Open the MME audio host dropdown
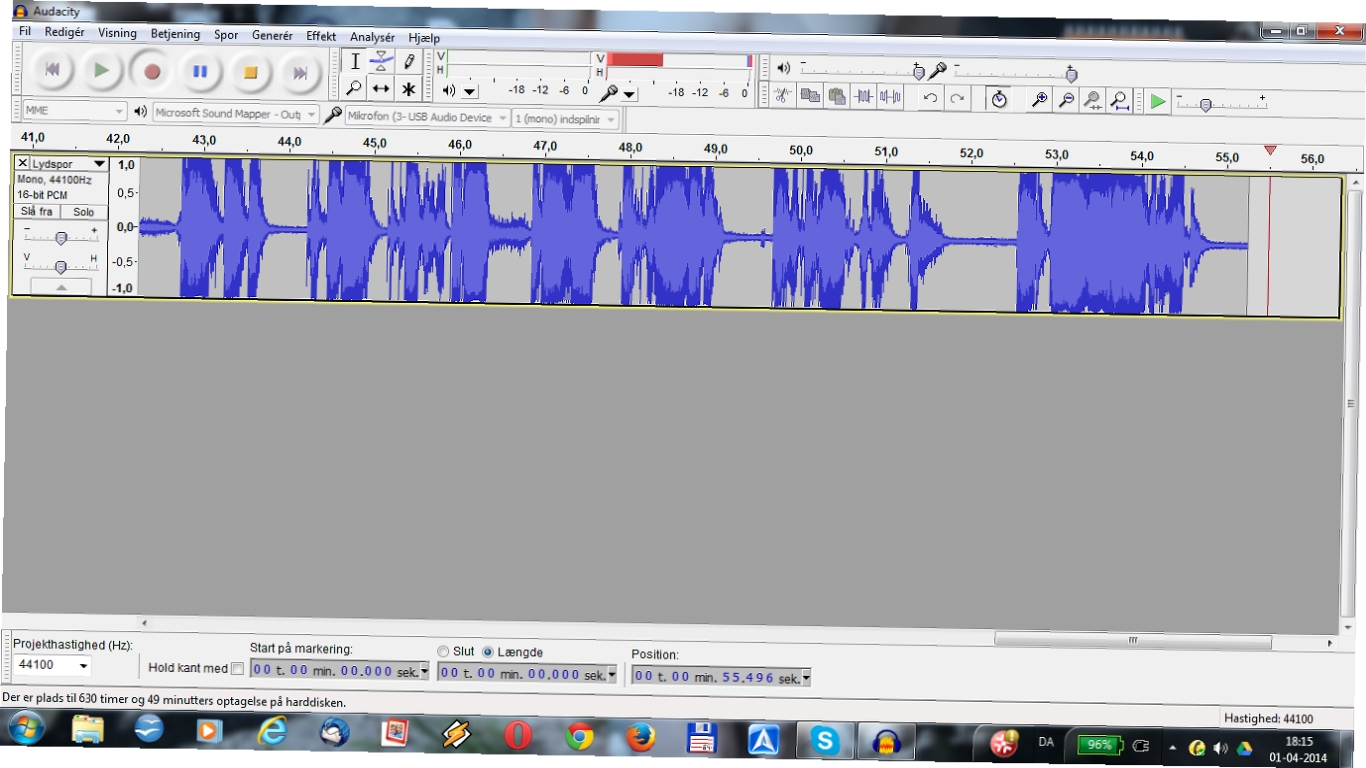Viewport: 1366px width, 768px height. click(x=74, y=111)
